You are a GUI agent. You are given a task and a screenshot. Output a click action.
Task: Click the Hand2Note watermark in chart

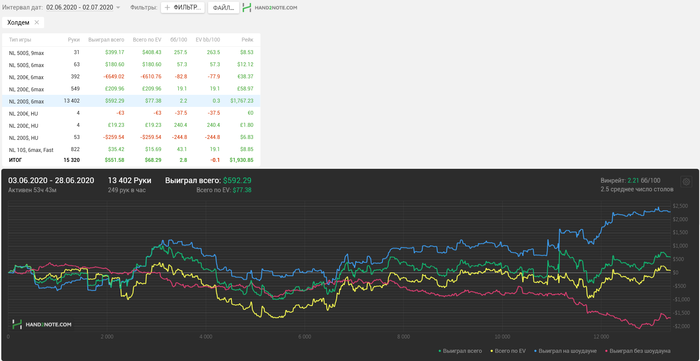[x=42, y=325]
